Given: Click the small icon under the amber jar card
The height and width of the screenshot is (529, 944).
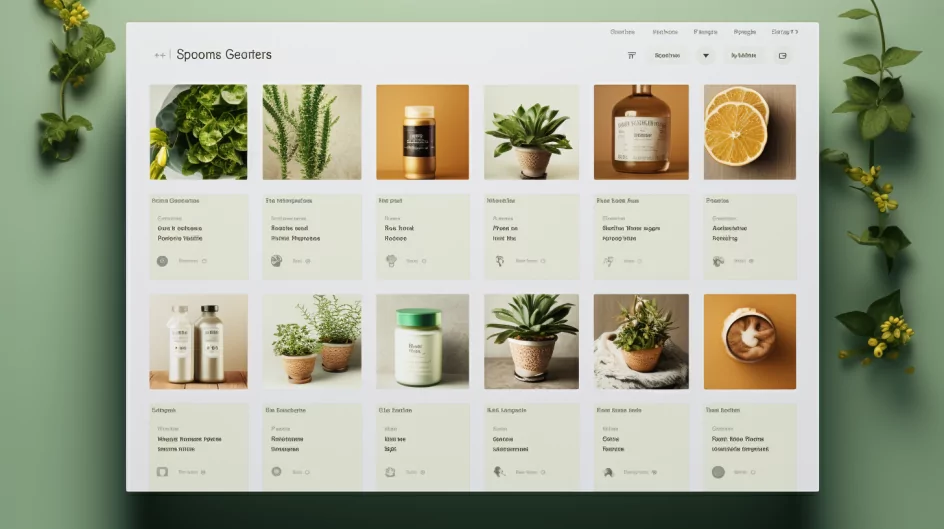Looking at the screenshot, I should click(x=391, y=261).
